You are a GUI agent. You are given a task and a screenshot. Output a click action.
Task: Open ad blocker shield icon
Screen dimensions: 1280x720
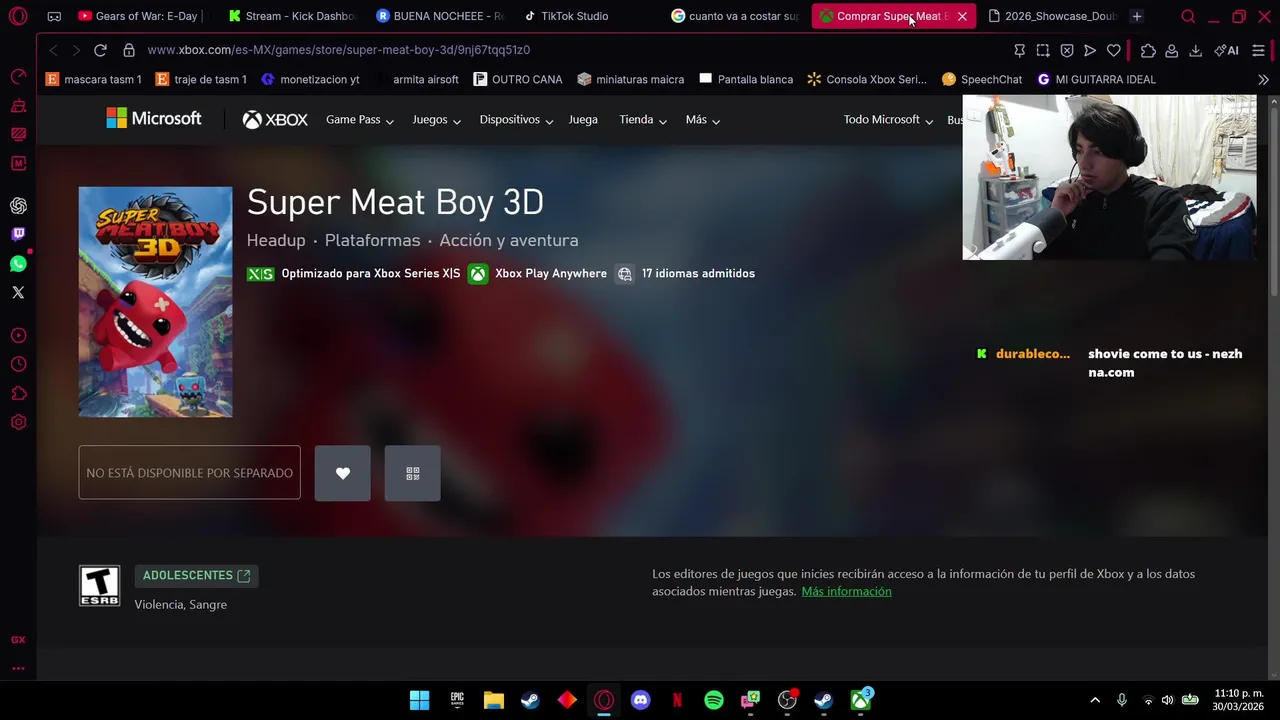coord(1067,50)
